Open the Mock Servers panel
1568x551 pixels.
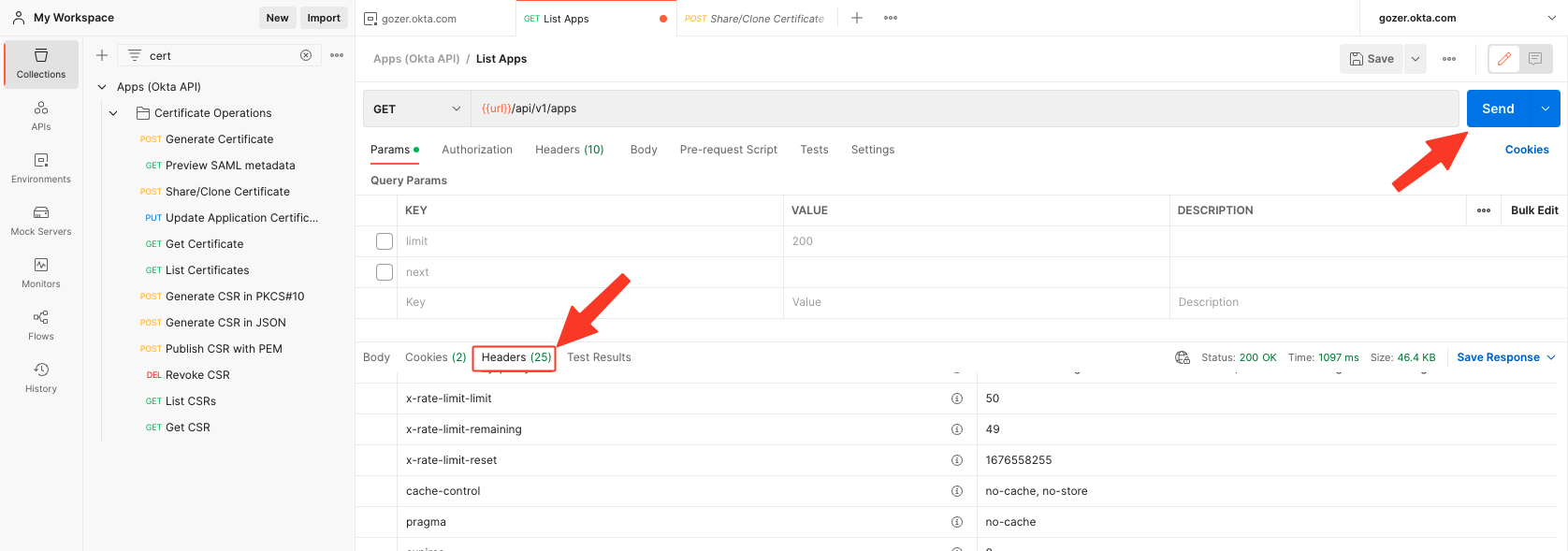(41, 221)
